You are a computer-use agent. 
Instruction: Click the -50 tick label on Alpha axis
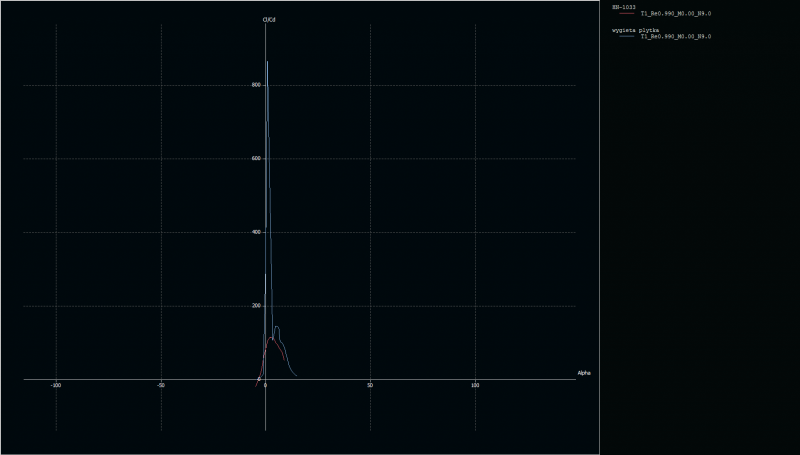coord(161,385)
